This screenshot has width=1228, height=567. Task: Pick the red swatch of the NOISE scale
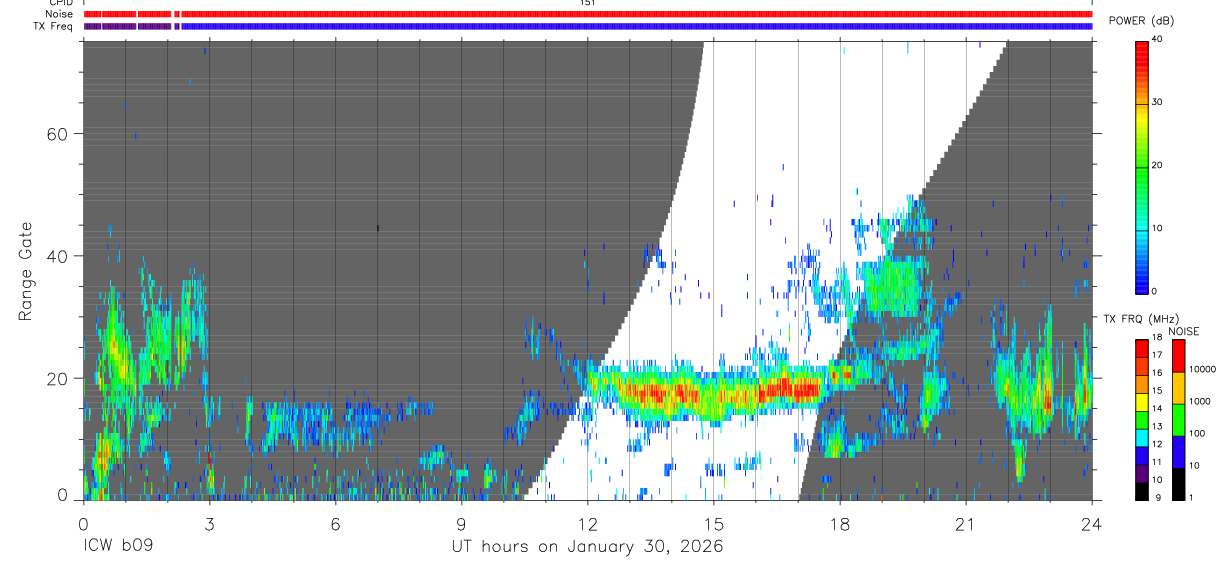pos(1178,356)
